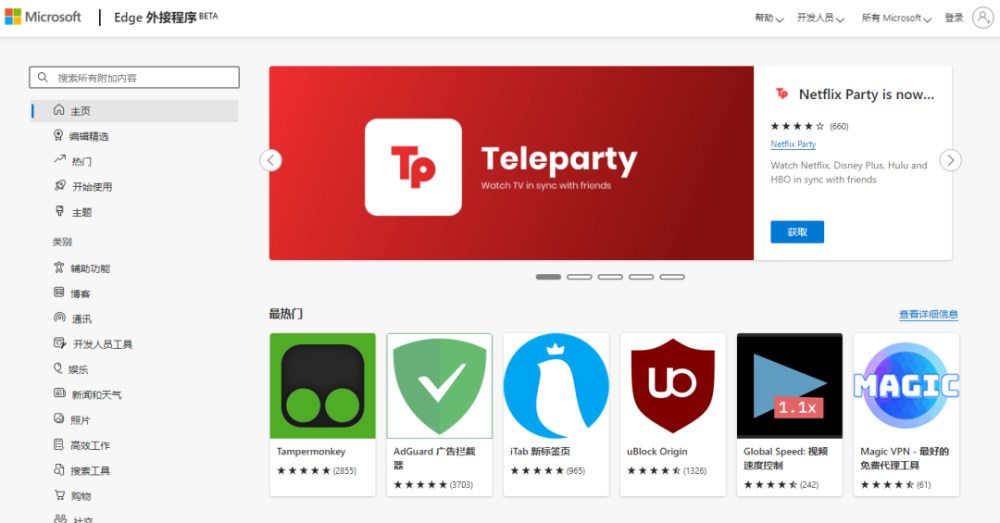
Task: Click the Magic VPN extension icon
Action: (x=906, y=385)
